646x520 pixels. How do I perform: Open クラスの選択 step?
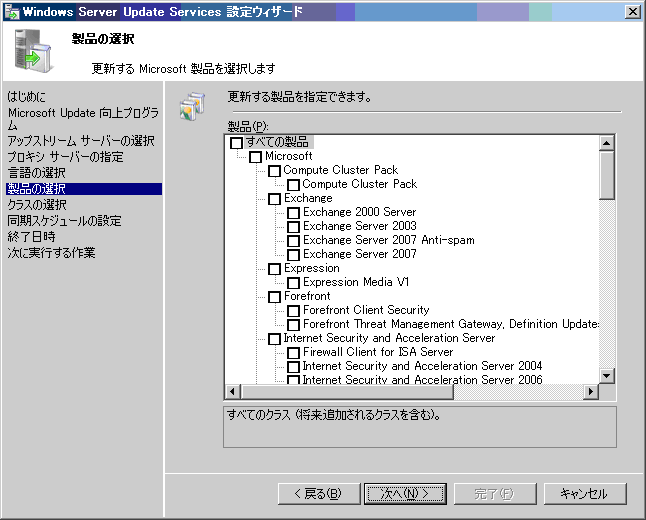[37, 205]
